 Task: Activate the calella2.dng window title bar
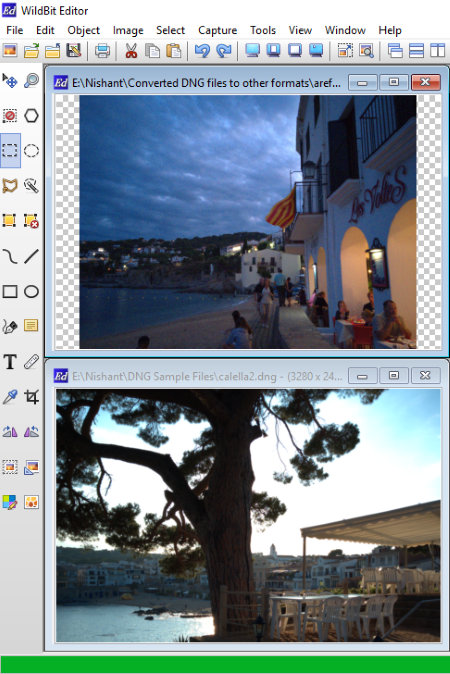tap(207, 376)
